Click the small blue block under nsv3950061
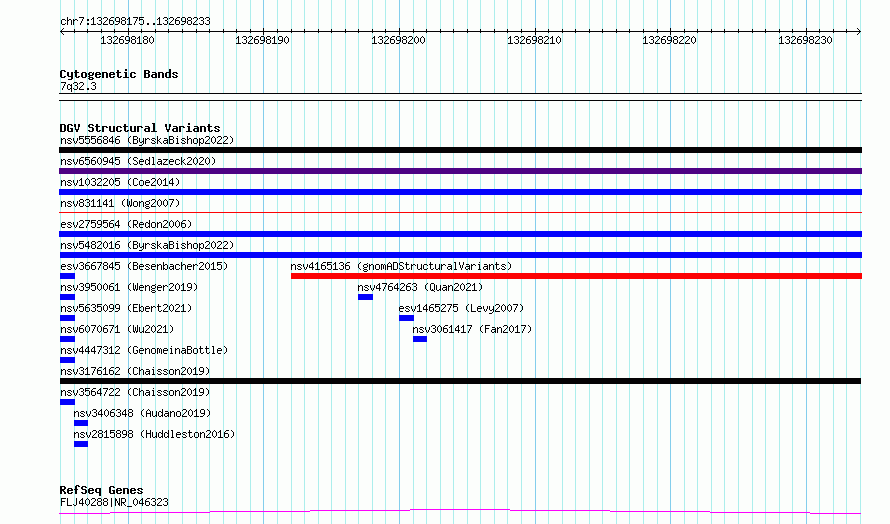Screen dimensions: 890x524 tap(67, 297)
